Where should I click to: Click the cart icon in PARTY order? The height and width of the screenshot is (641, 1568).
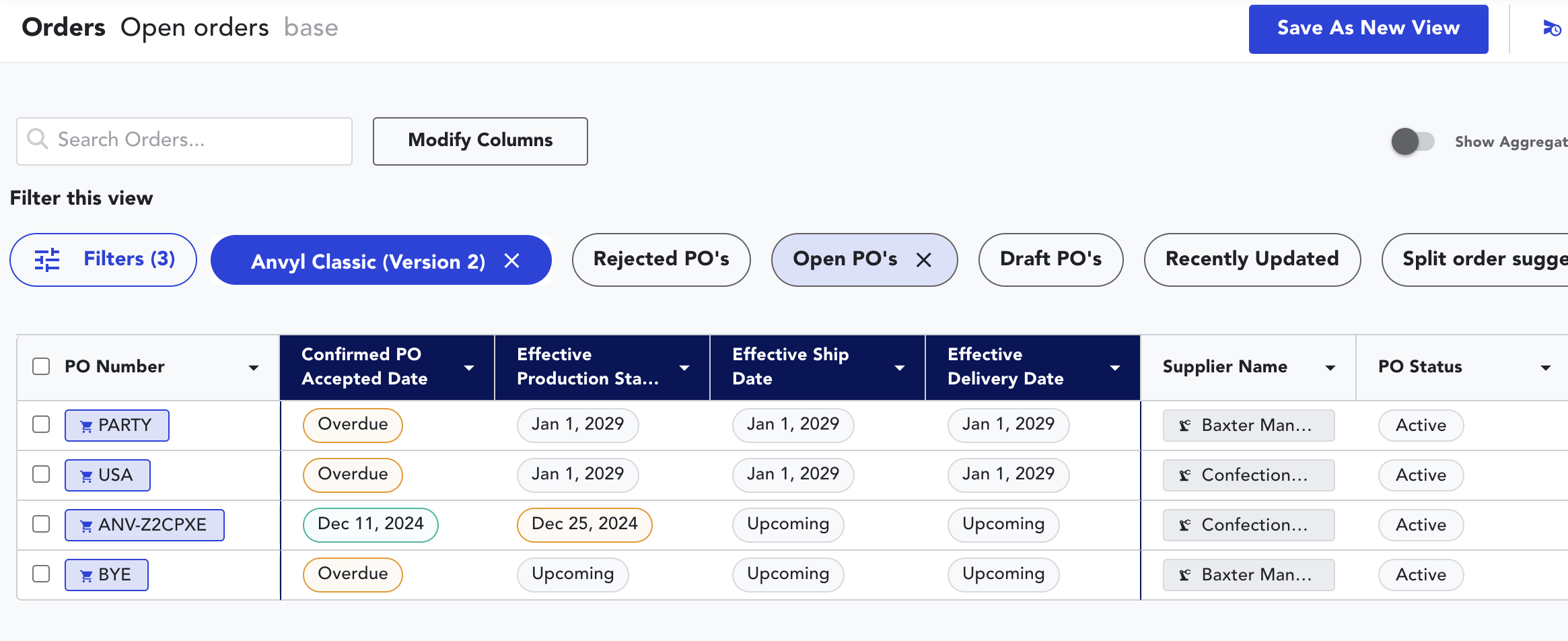point(86,426)
